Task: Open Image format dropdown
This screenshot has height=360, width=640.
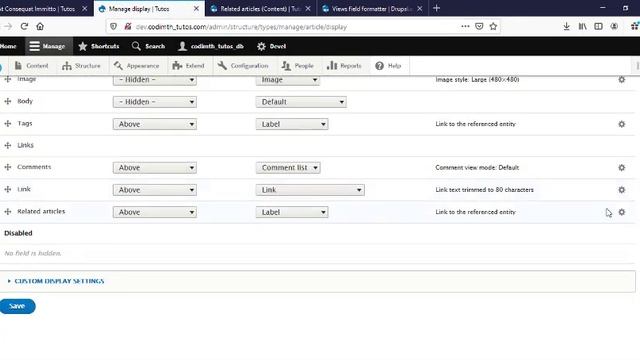Action: [288, 80]
